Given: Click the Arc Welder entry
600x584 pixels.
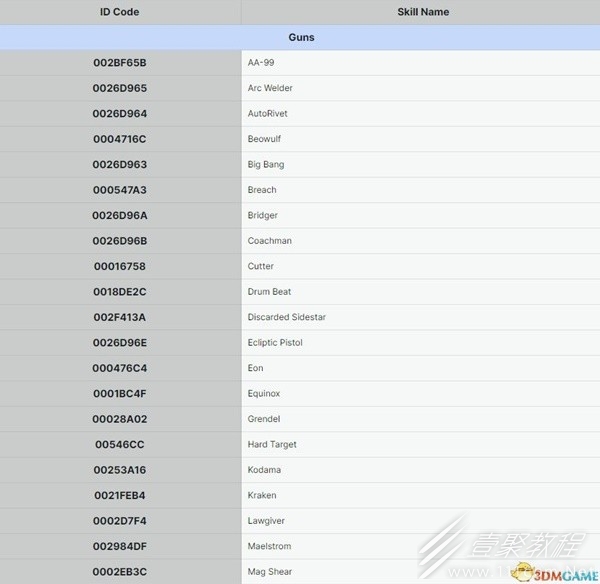Looking at the screenshot, I should (270, 88).
